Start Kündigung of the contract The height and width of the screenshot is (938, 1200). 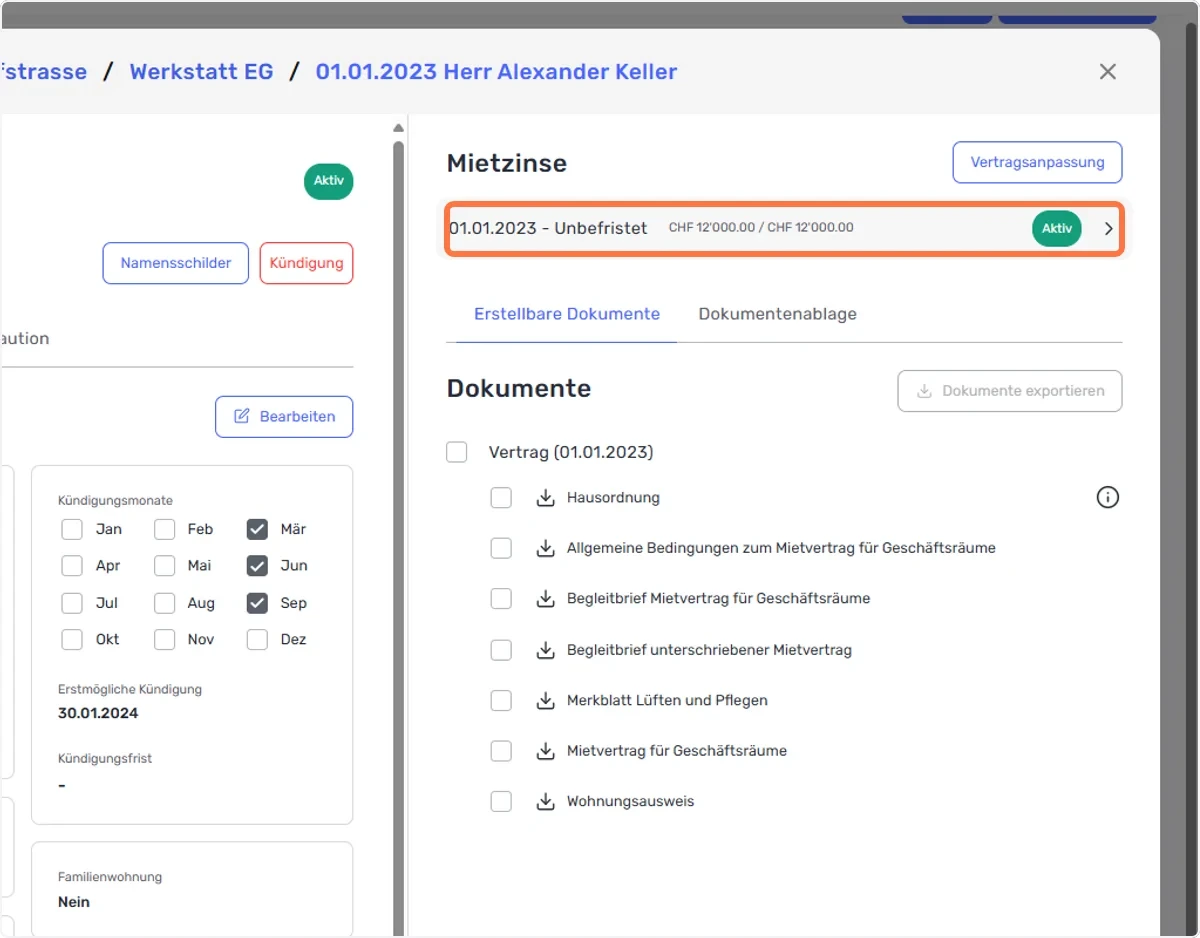pos(306,263)
